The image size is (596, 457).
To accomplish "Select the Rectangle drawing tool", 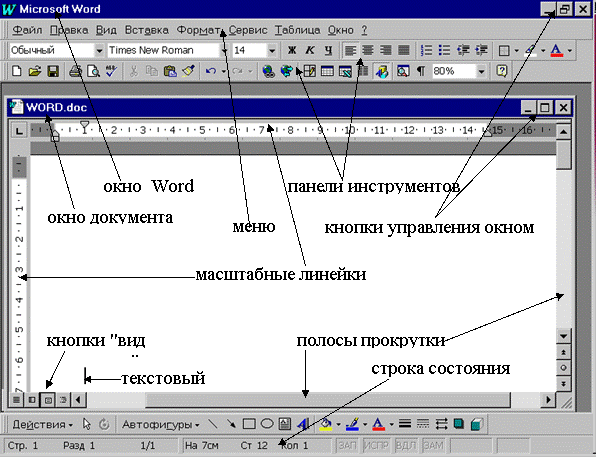I will coord(249,424).
